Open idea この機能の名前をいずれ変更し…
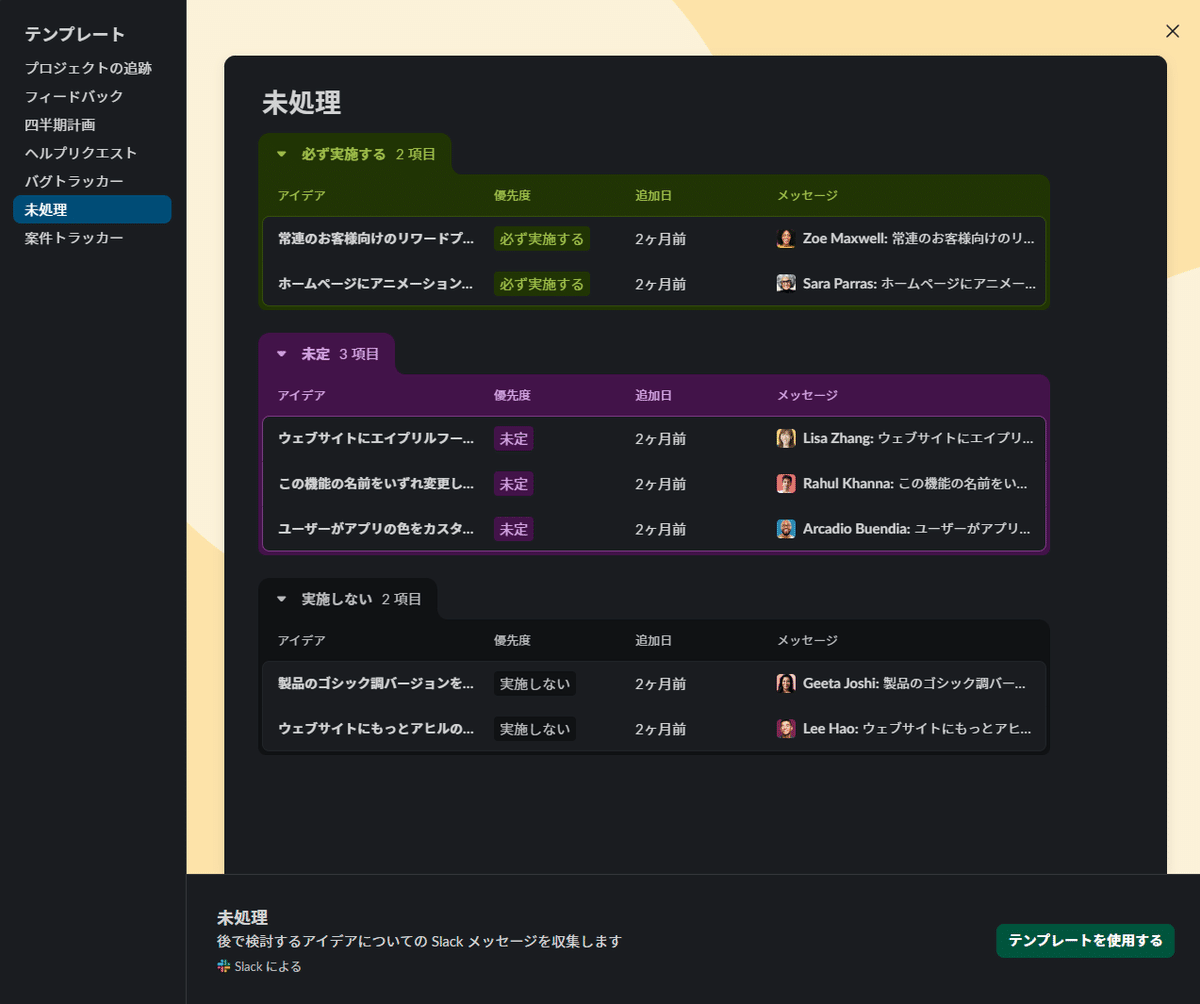Screen dimensions: 1200x1004 (x=375, y=484)
